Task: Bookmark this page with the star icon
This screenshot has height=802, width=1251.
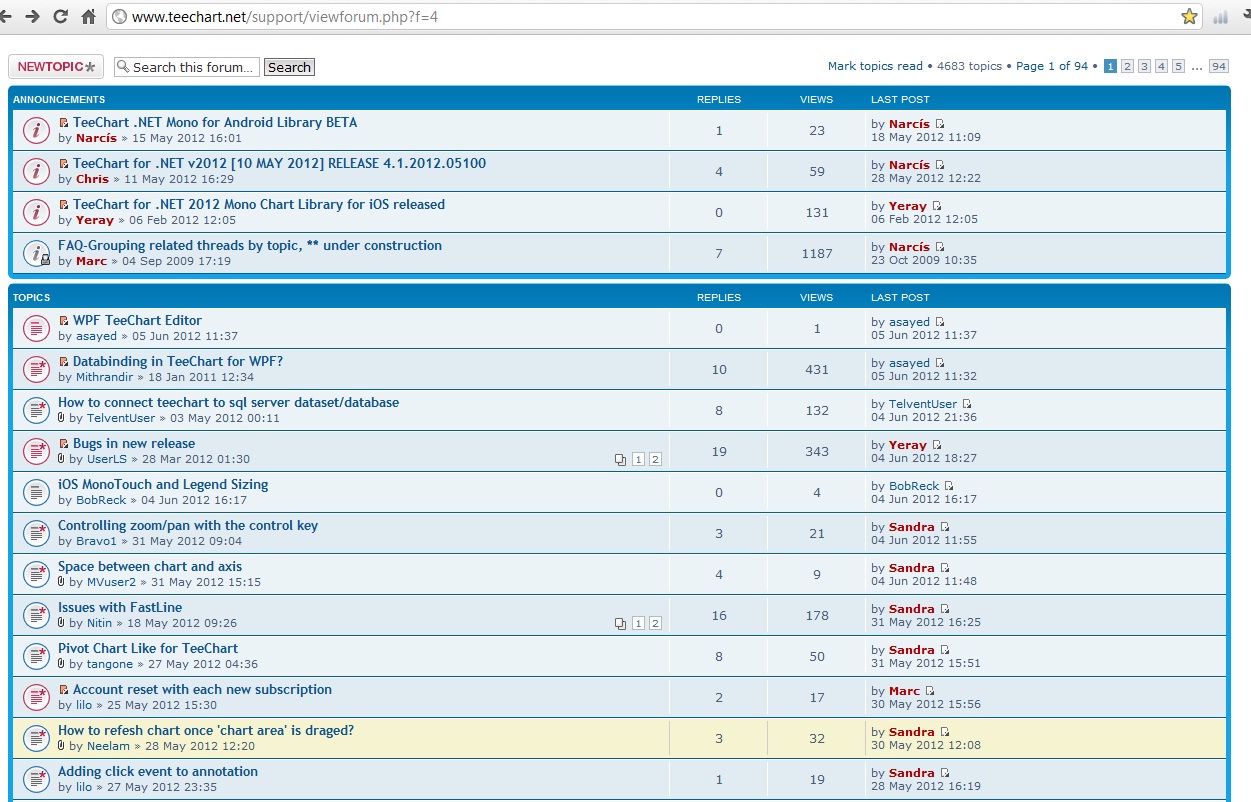Action: tap(1189, 16)
